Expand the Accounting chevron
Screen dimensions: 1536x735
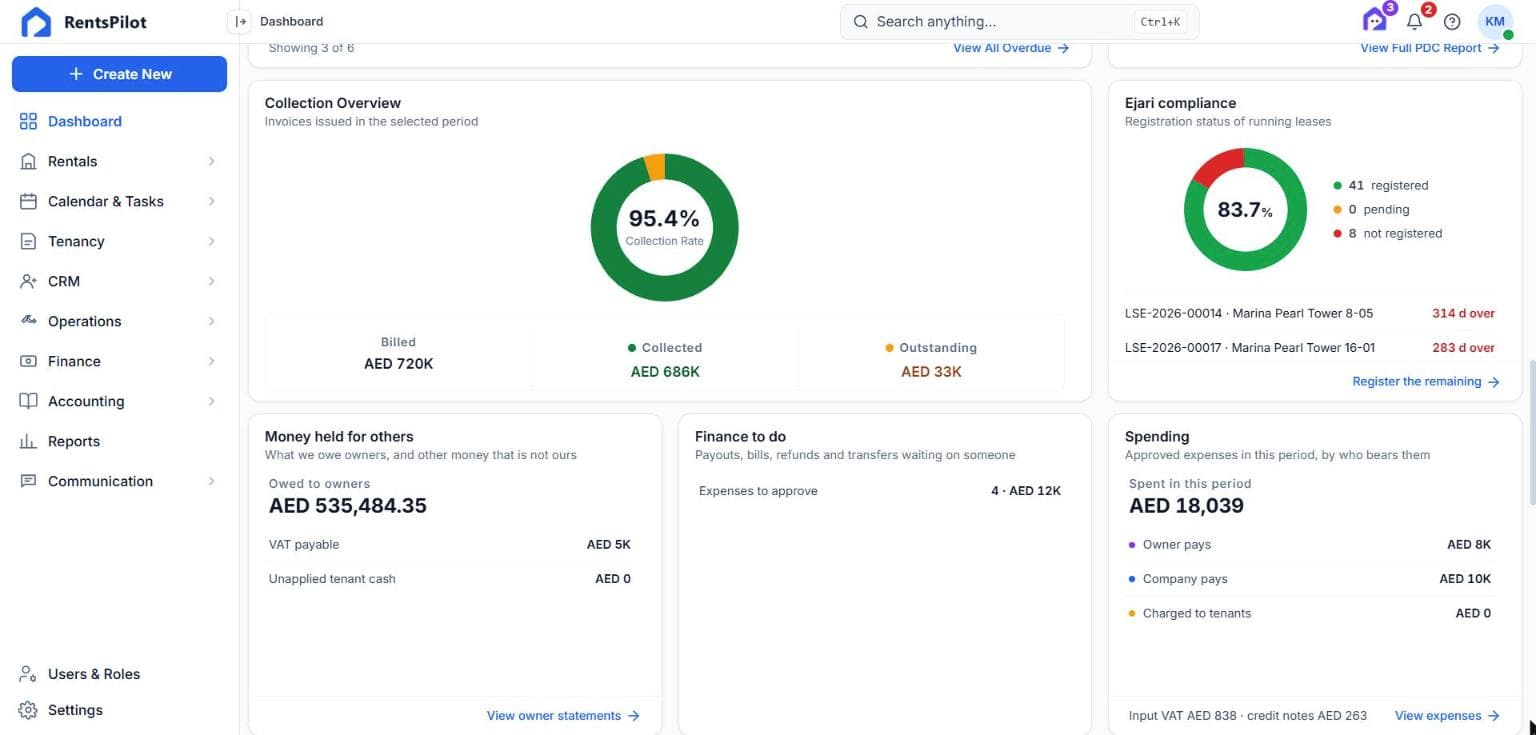(211, 401)
